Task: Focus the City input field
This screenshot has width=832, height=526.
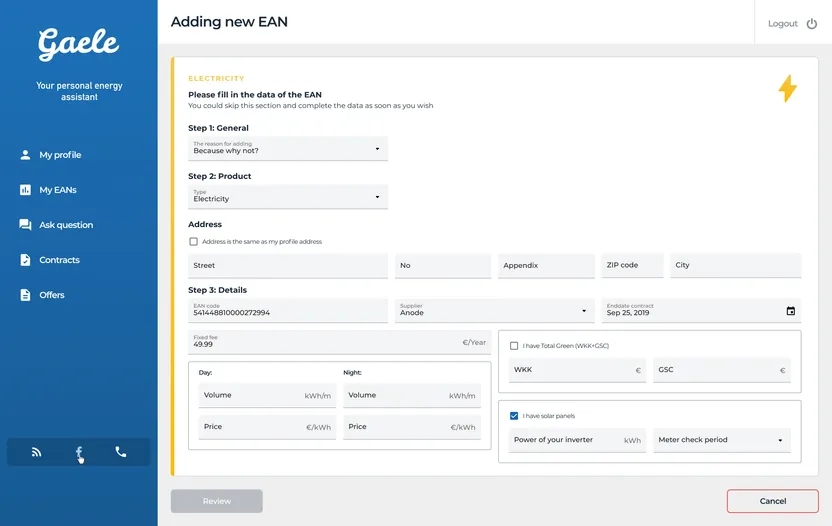Action: 735,265
